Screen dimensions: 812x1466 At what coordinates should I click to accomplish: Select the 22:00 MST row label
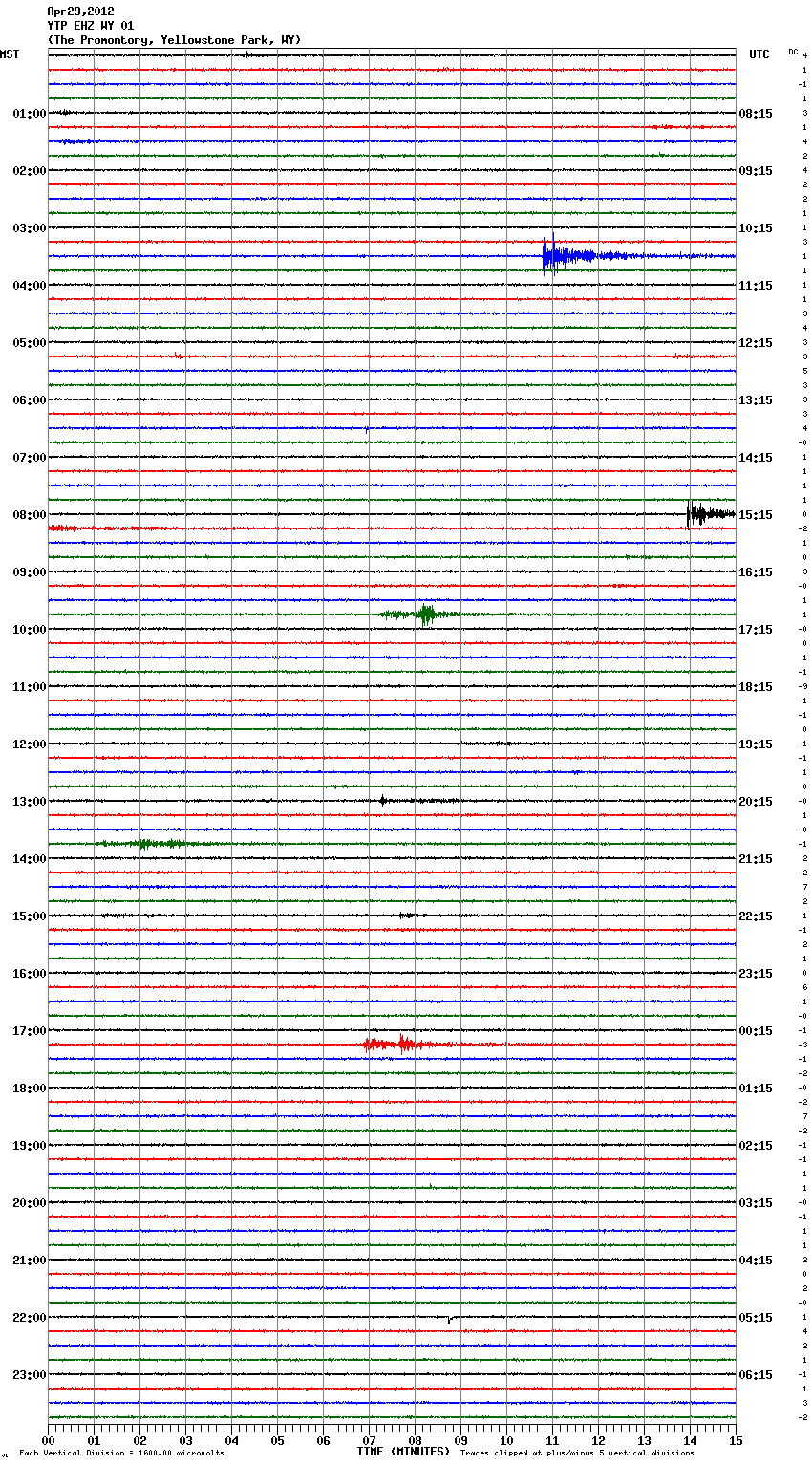pos(30,1318)
